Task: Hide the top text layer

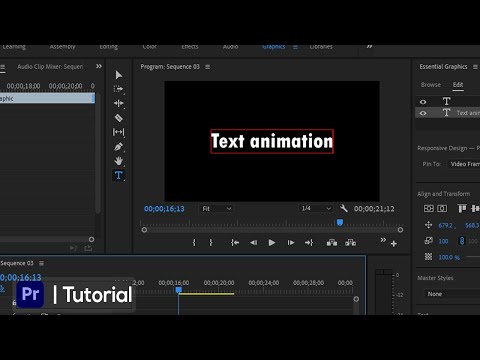Action: pyautogui.click(x=423, y=102)
